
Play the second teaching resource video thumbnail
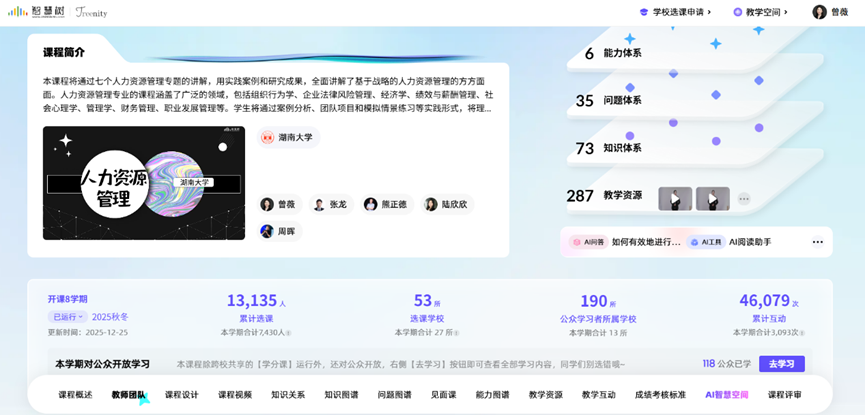[x=712, y=199]
